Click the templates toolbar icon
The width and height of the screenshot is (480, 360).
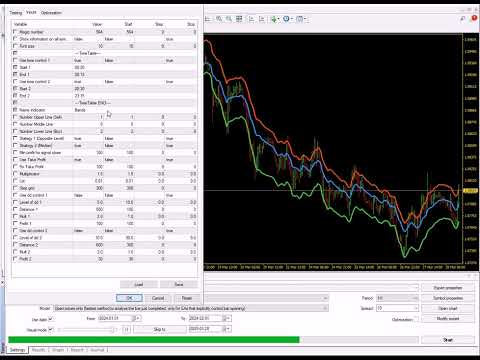pos(301,19)
